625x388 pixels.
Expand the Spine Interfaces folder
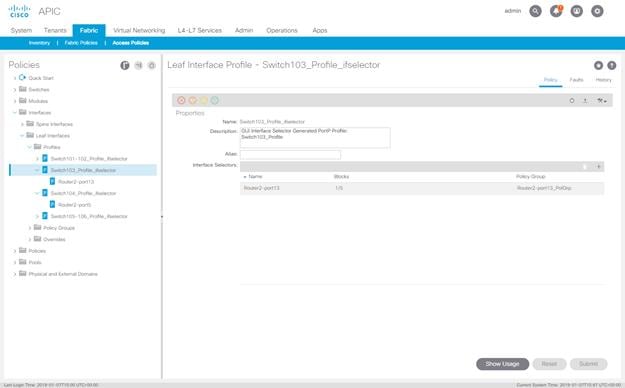[22, 124]
